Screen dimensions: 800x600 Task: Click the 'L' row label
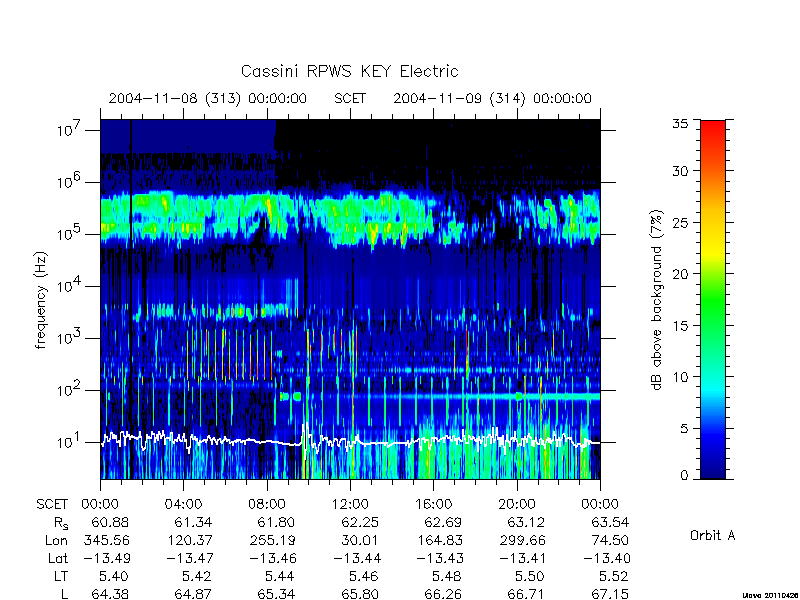(x=64, y=594)
